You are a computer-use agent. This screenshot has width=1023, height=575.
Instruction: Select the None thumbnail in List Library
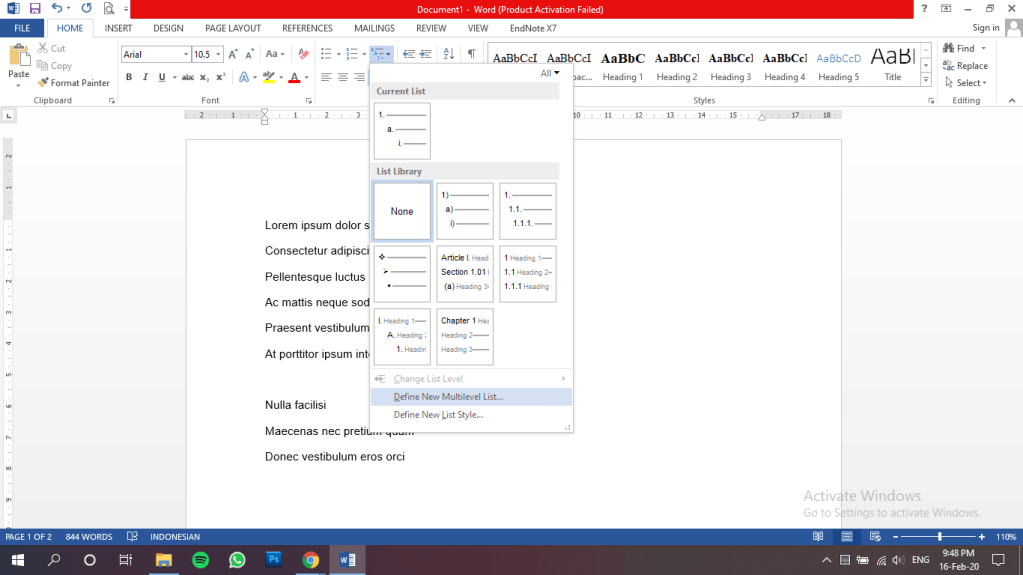[402, 211]
